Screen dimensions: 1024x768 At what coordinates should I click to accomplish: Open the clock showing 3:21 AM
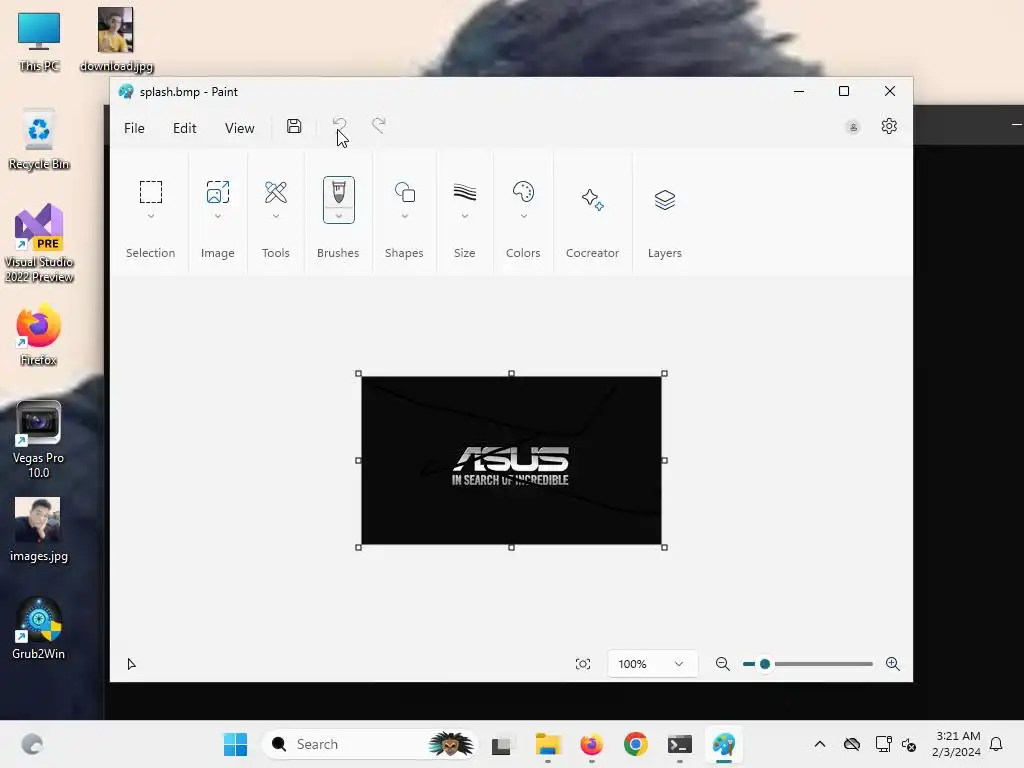pos(957,744)
